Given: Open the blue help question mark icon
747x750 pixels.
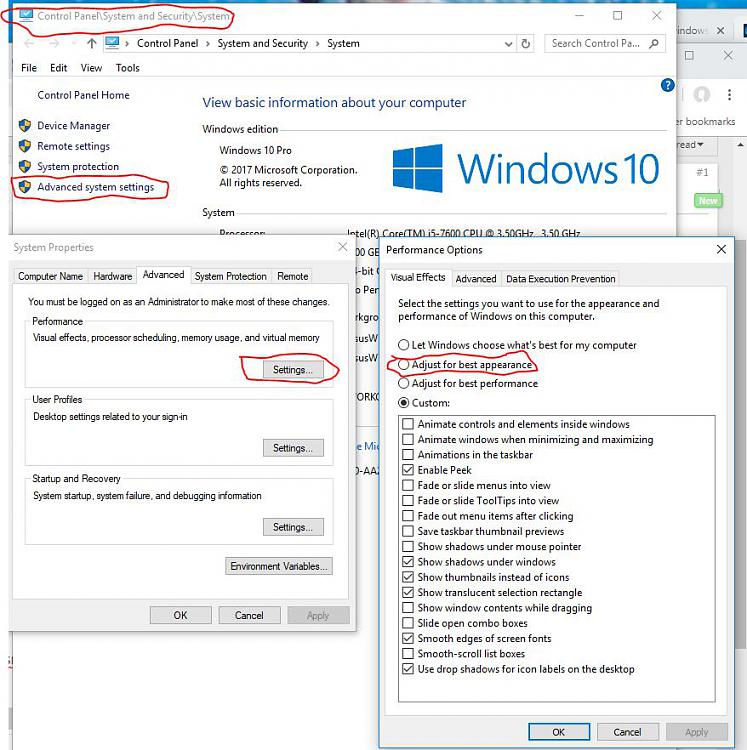Looking at the screenshot, I should [667, 85].
